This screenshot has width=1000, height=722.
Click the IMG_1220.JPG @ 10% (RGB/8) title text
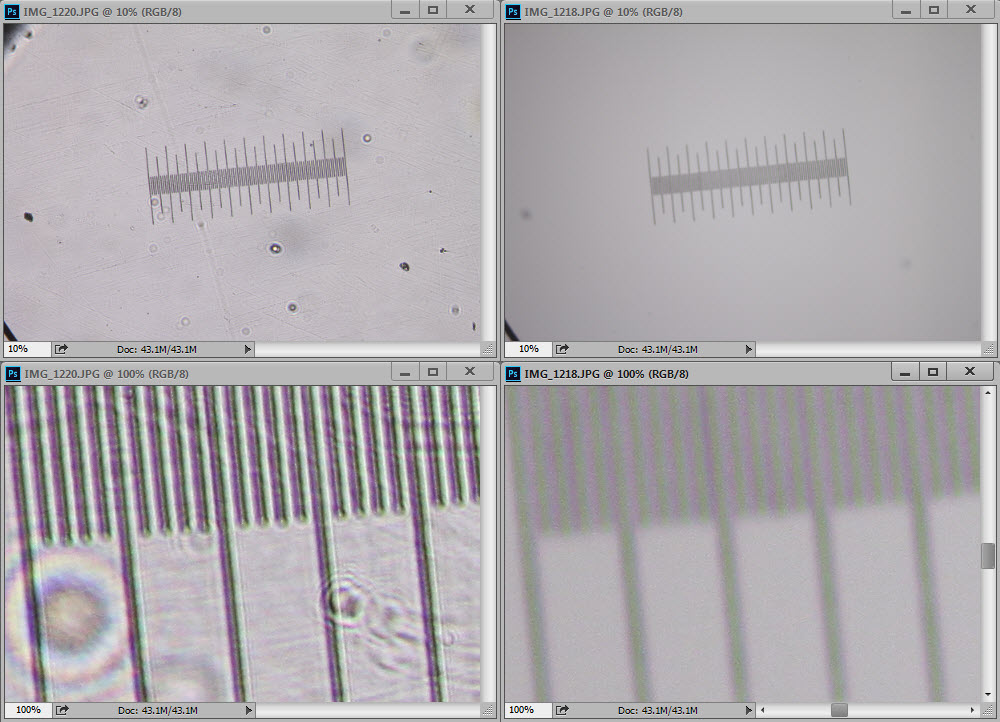coord(103,12)
